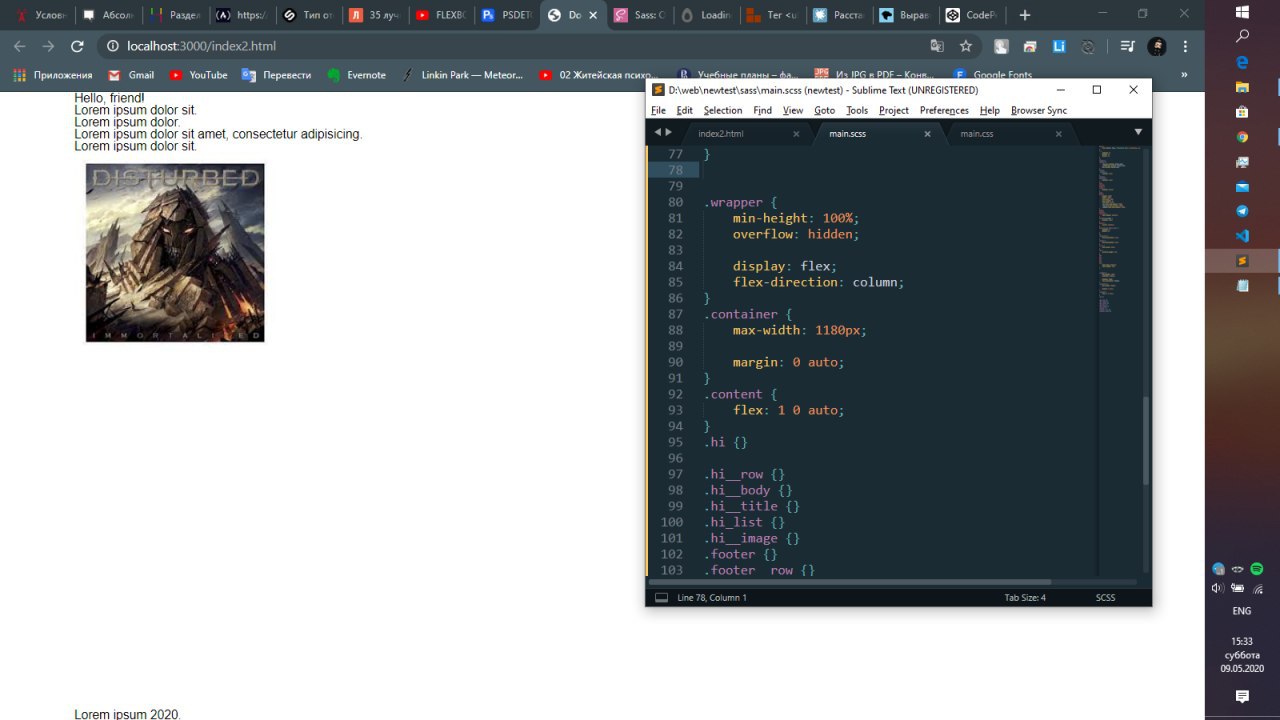
Task: Open Visual Studio Code from the taskbar
Action: [x=1242, y=236]
